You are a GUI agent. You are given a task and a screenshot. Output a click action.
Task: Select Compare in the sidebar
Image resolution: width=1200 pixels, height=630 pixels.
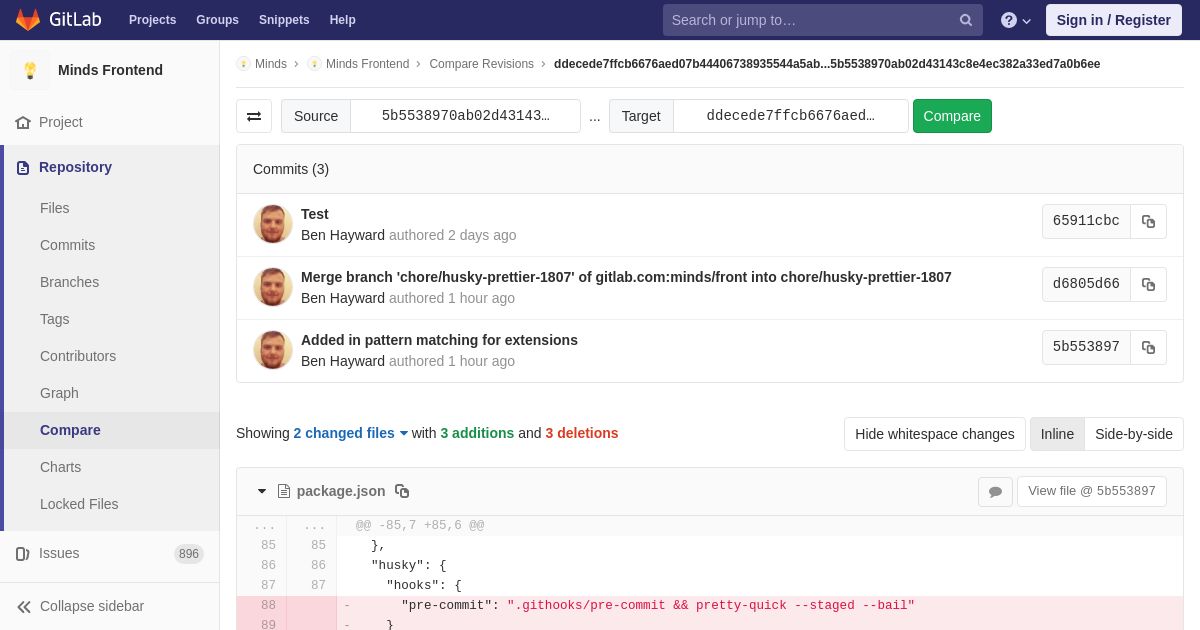(x=70, y=430)
